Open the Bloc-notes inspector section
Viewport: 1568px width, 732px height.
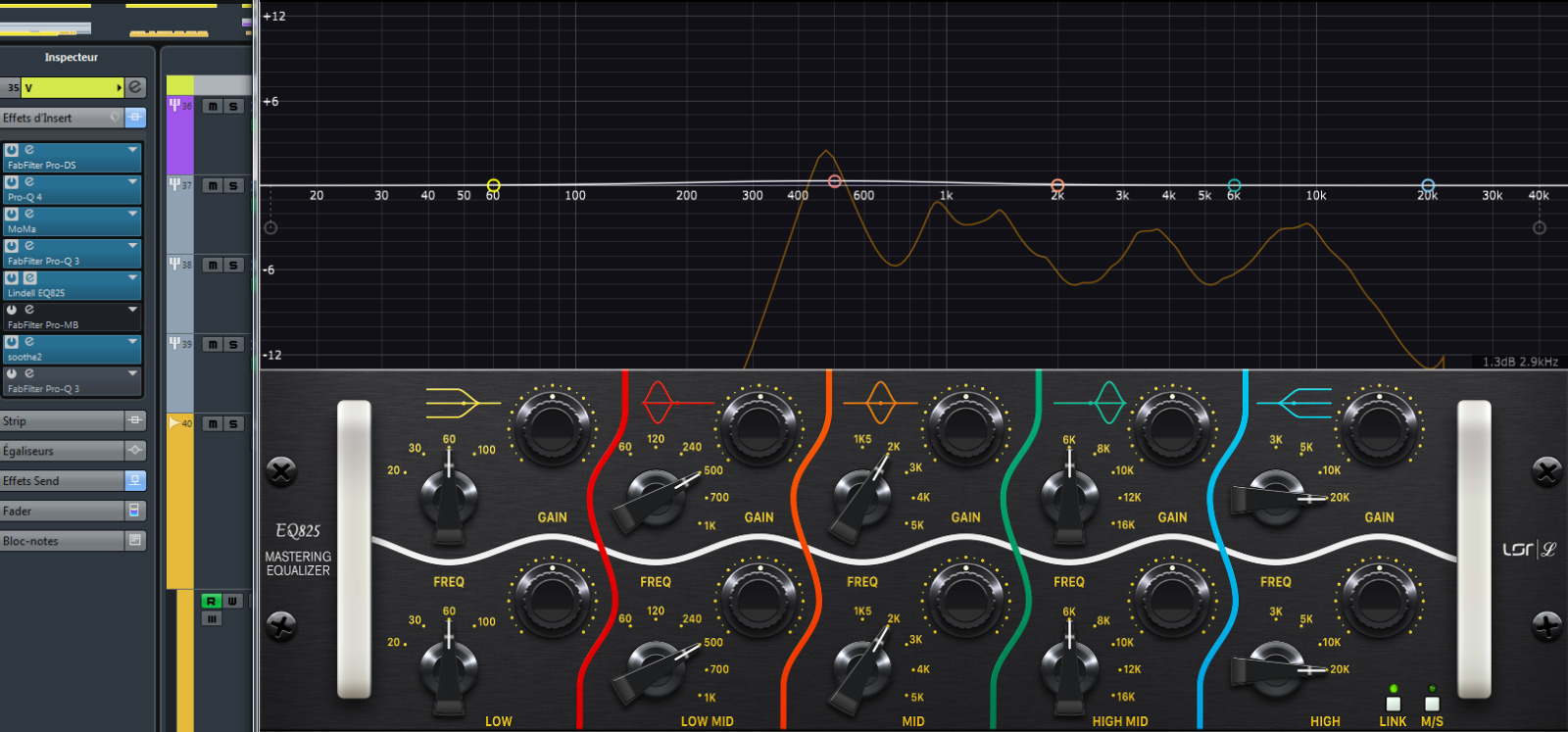[x=61, y=541]
